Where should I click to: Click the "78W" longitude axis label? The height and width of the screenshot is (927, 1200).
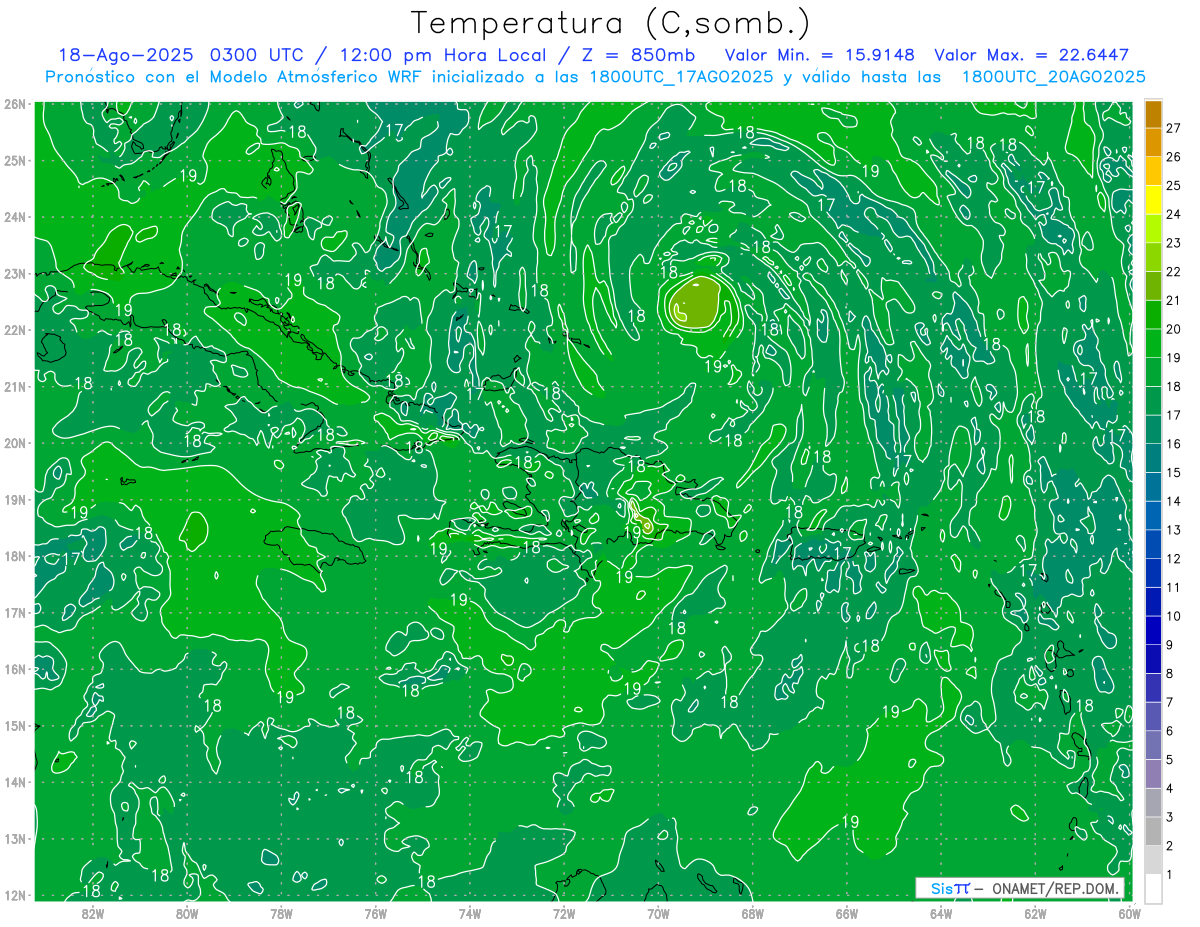(x=281, y=913)
